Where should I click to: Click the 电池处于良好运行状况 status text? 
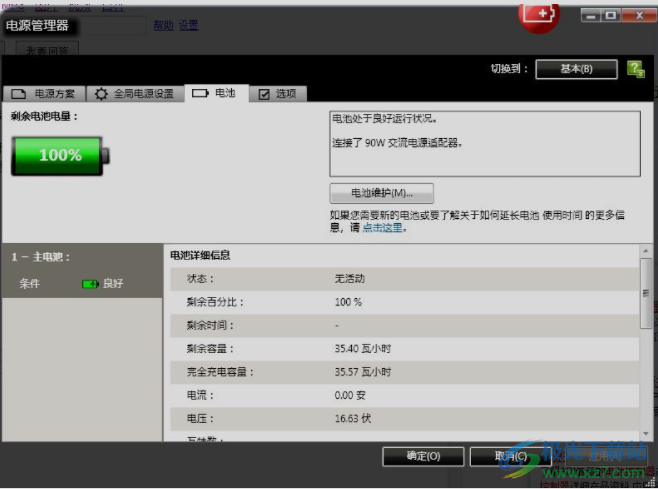[385, 119]
